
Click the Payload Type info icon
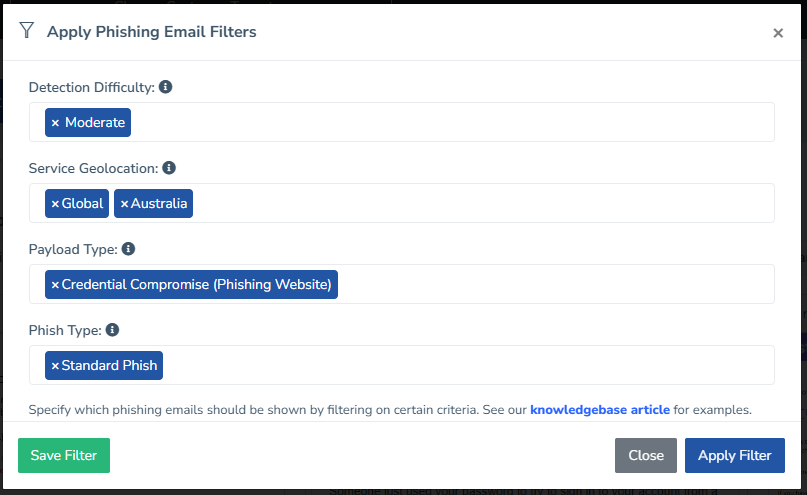[x=128, y=249]
